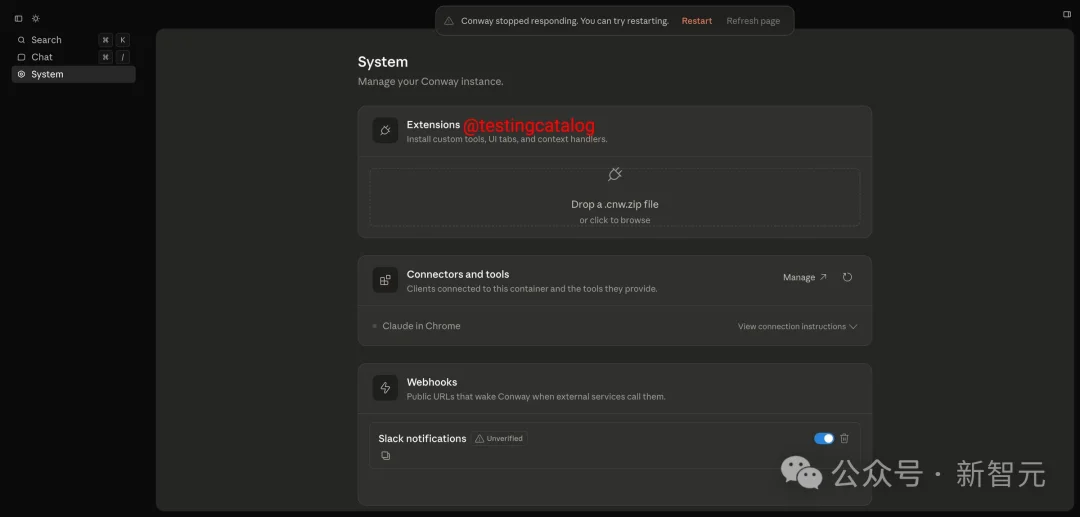Go to Chat in the sidebar

coord(42,57)
